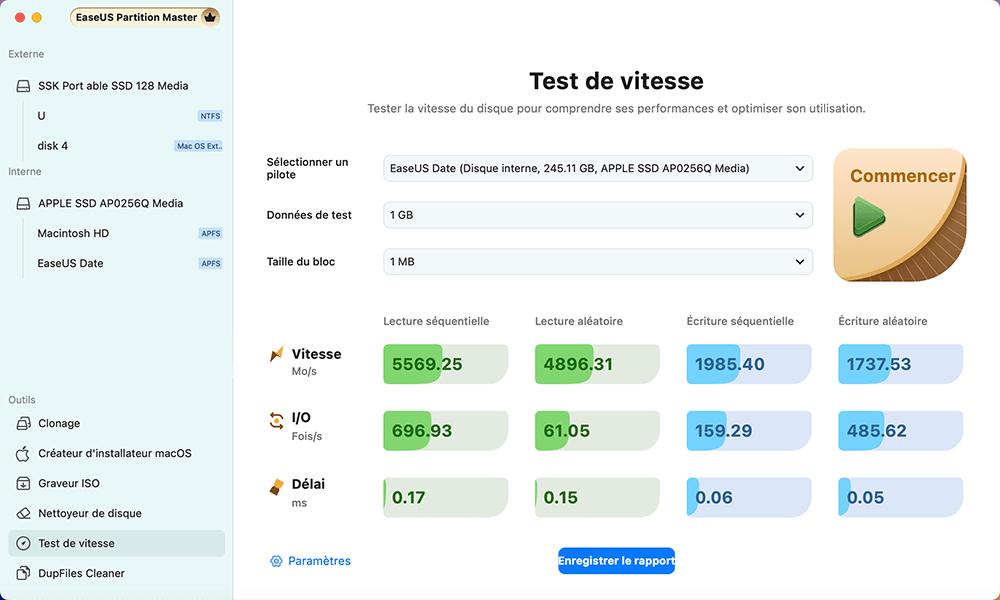This screenshot has width=1000, height=600.
Task: Click the 5569.25 sequential read speed bar
Action: click(x=445, y=364)
